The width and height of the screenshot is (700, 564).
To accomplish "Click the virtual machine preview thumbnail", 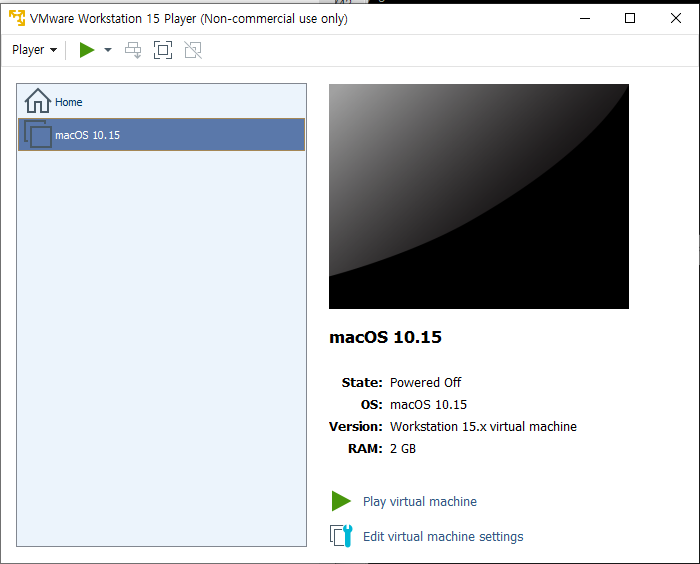I will click(x=478, y=196).
